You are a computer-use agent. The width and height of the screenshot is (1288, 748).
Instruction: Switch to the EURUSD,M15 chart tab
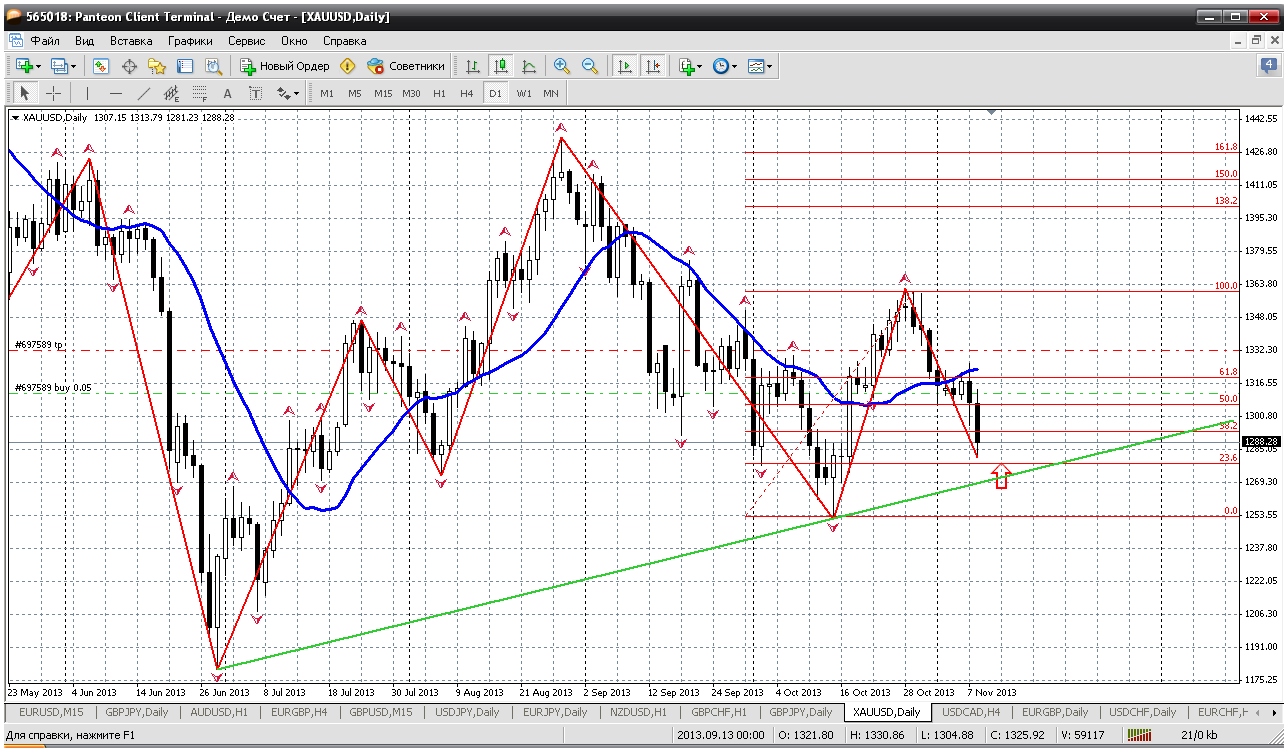pos(53,712)
